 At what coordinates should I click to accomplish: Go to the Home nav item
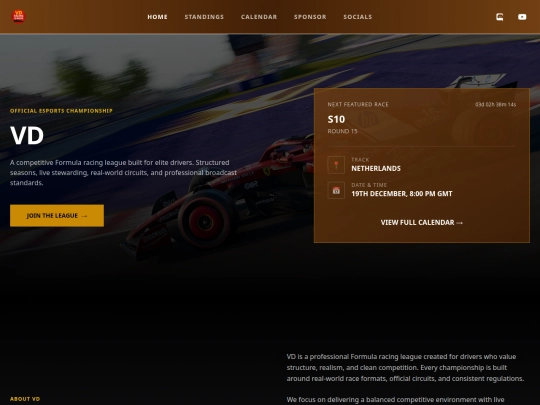(157, 17)
